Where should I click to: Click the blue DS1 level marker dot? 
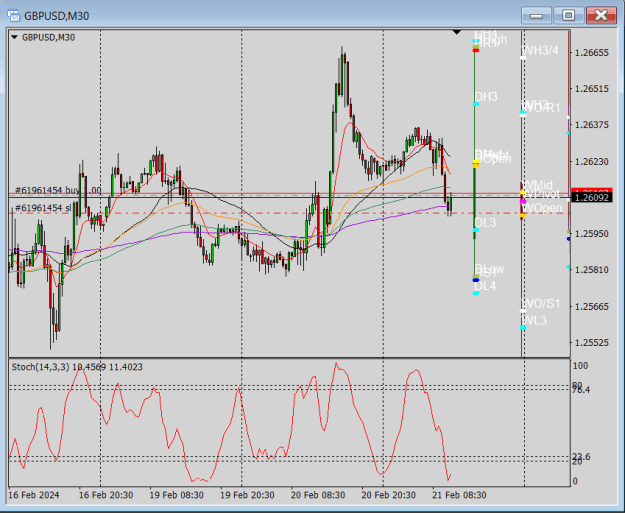pyautogui.click(x=476, y=280)
